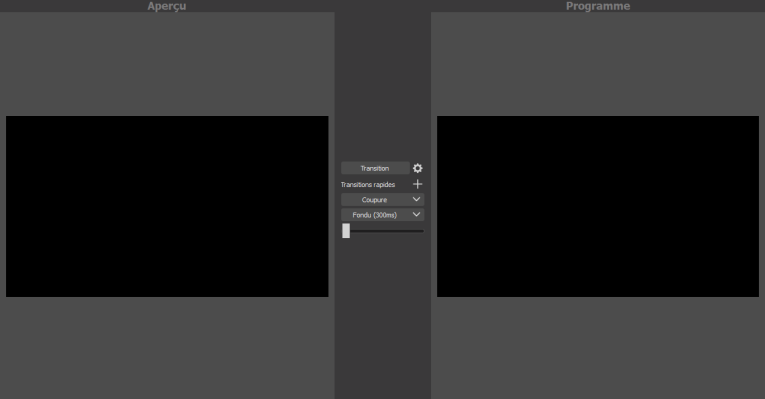Click inside the Aperçu black preview canvas
The image size is (765, 399).
pos(167,206)
